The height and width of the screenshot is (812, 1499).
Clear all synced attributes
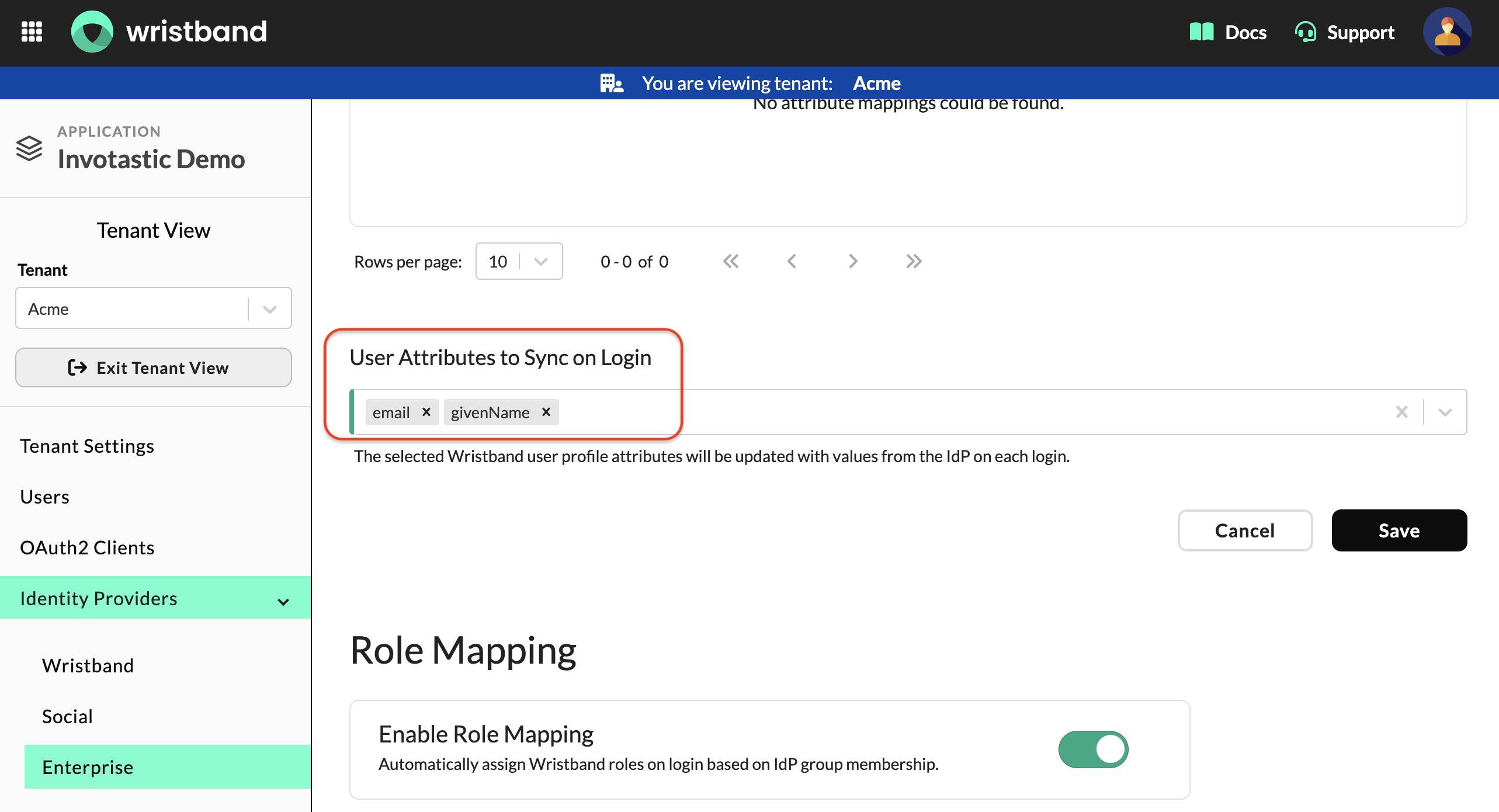click(x=1402, y=412)
